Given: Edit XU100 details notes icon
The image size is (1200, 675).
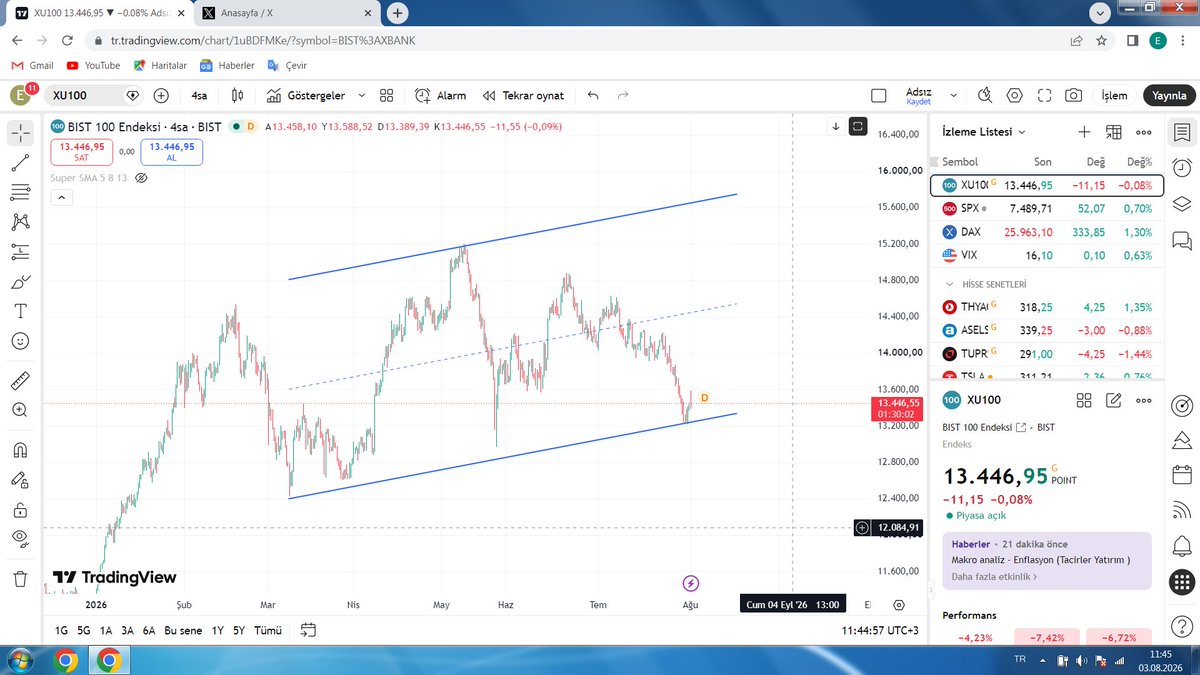Looking at the screenshot, I should click(x=1114, y=400).
